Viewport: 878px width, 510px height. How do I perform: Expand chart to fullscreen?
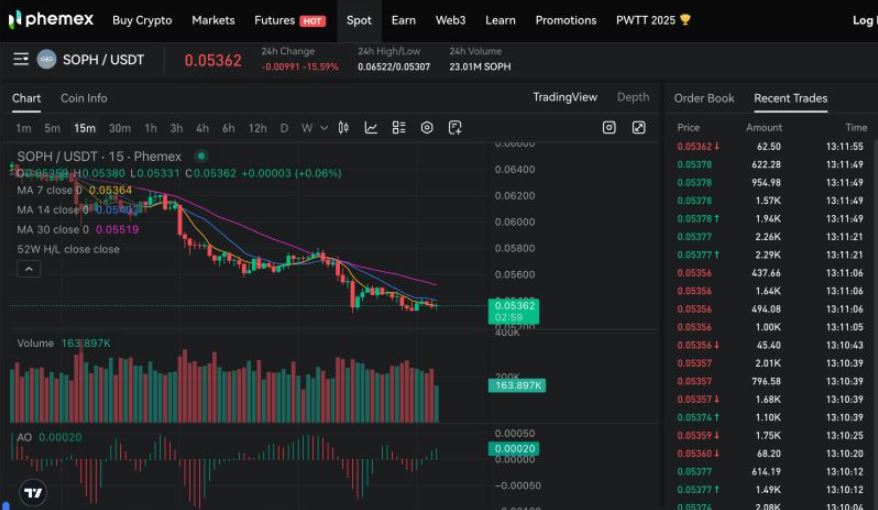[x=639, y=128]
